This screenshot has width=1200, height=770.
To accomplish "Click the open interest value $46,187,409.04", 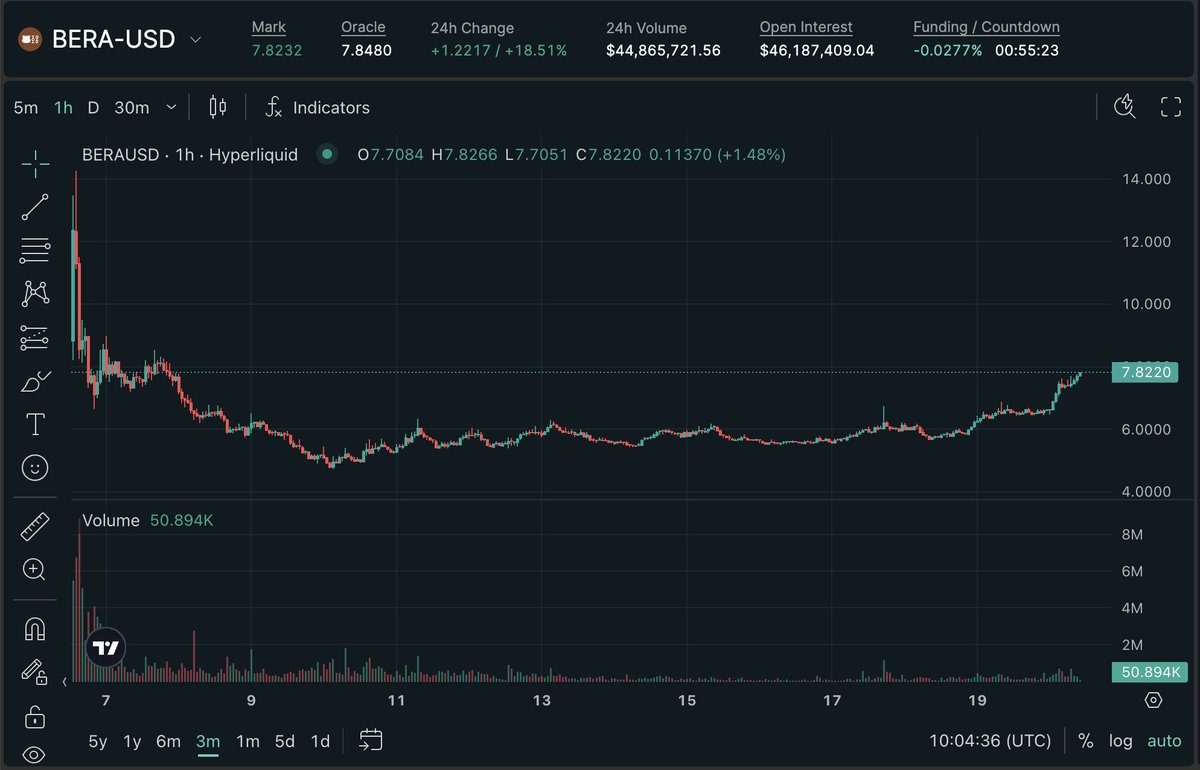I will point(817,50).
